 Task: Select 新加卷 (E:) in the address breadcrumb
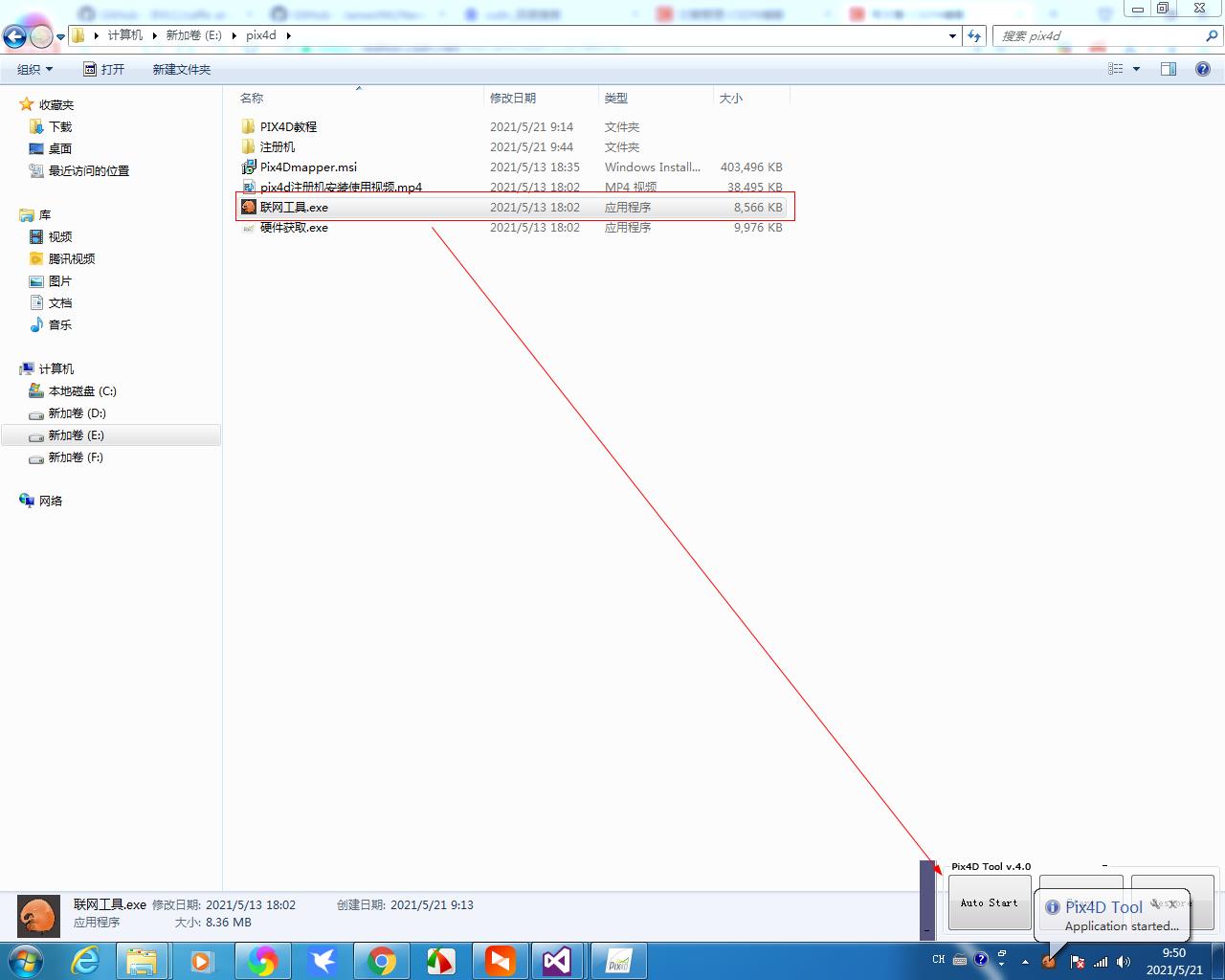pyautogui.click(x=193, y=35)
